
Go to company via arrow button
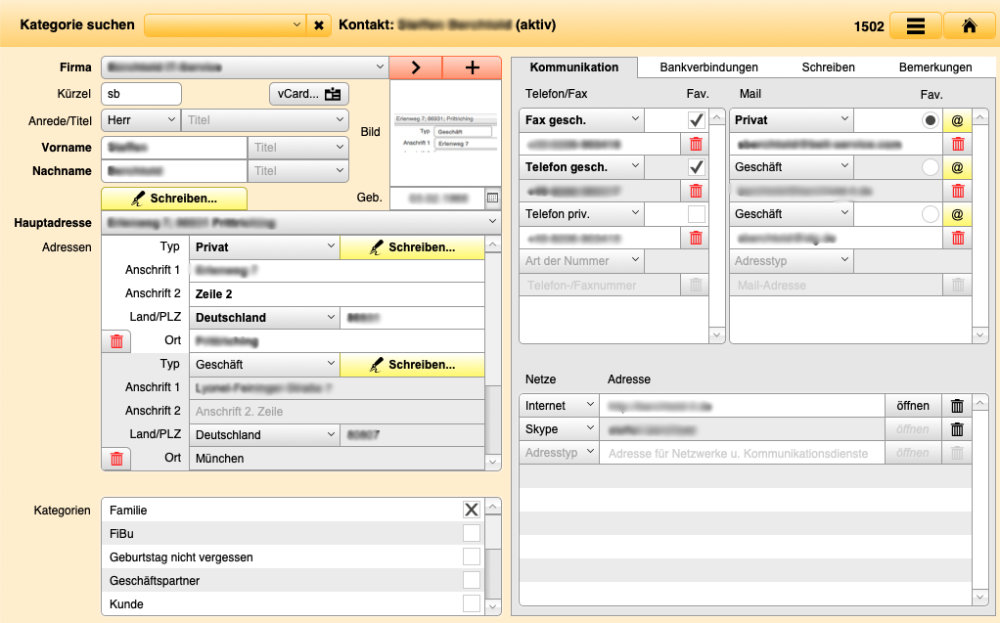click(416, 68)
